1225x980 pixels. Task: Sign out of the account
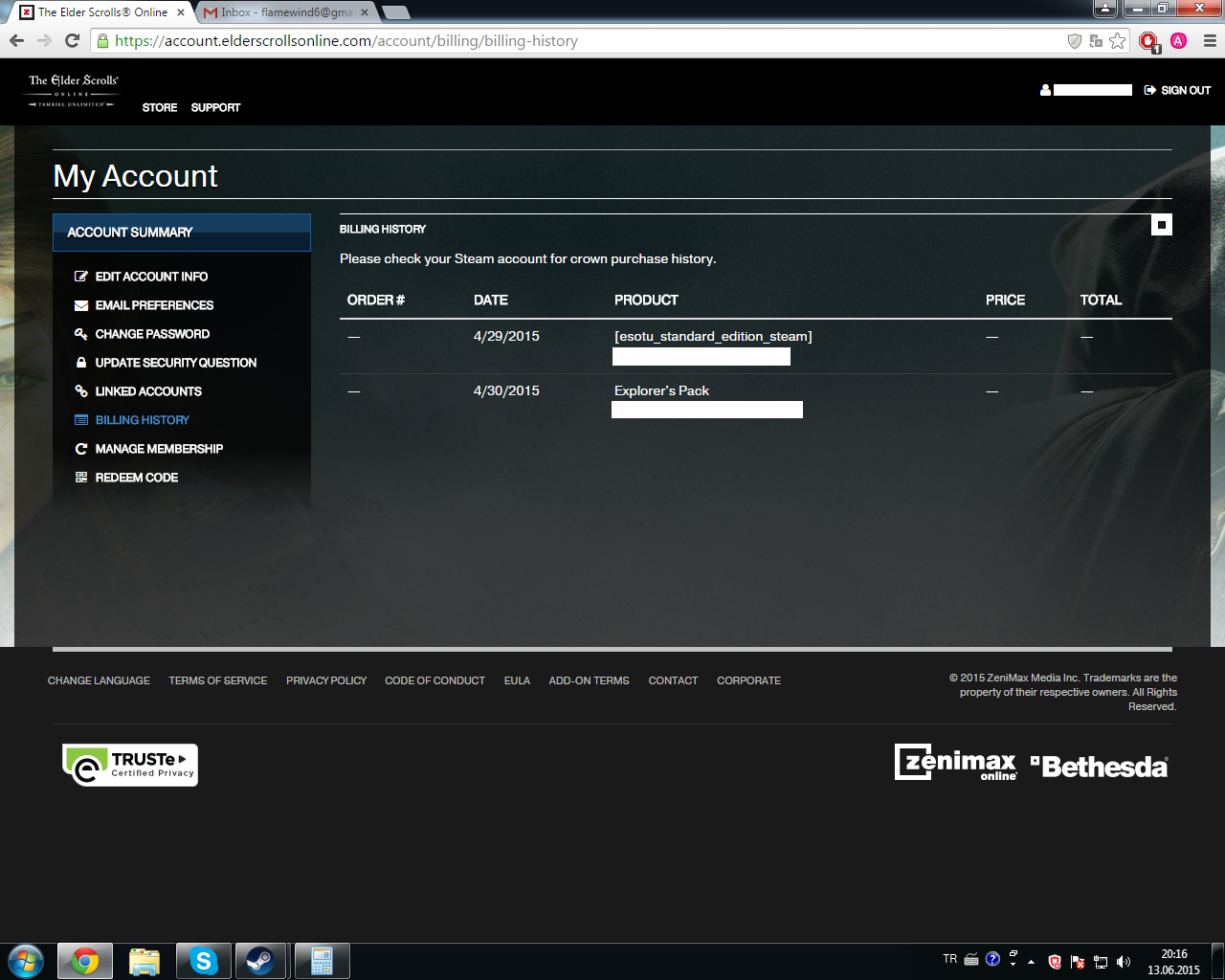coord(1177,90)
